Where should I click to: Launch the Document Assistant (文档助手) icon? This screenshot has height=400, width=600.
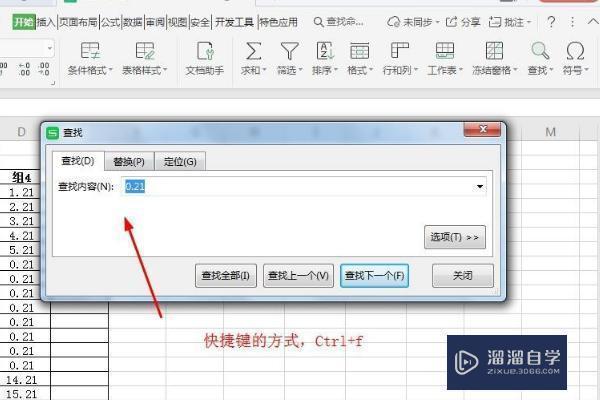[205, 51]
